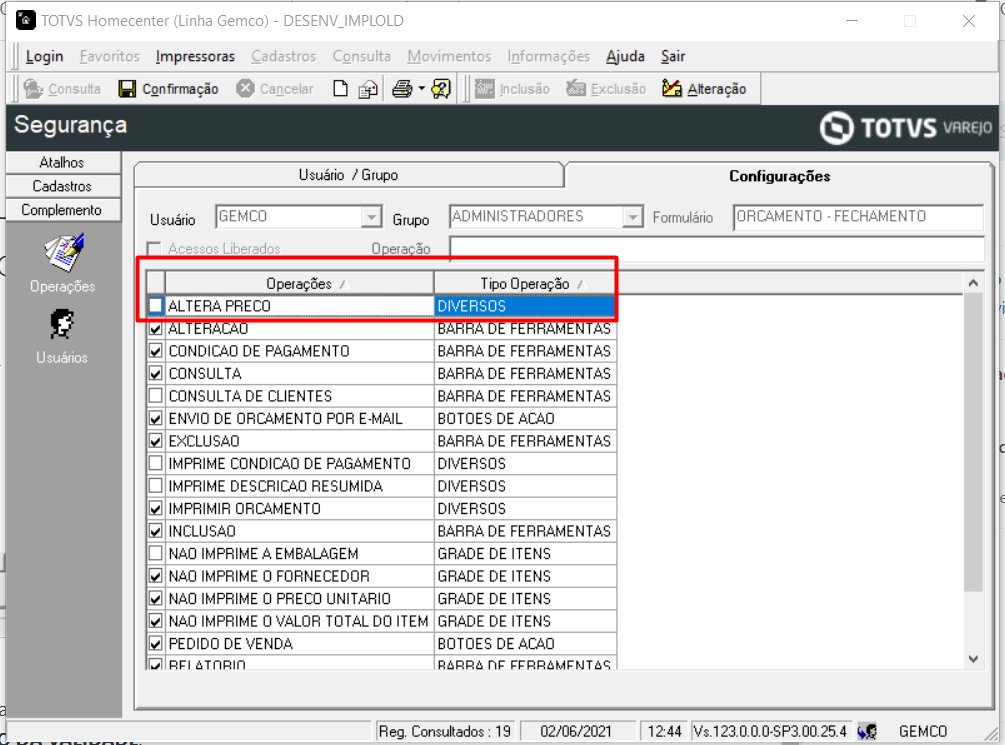The height and width of the screenshot is (745, 1005).
Task: Select the INCLUSAO operation row
Action: point(299,531)
